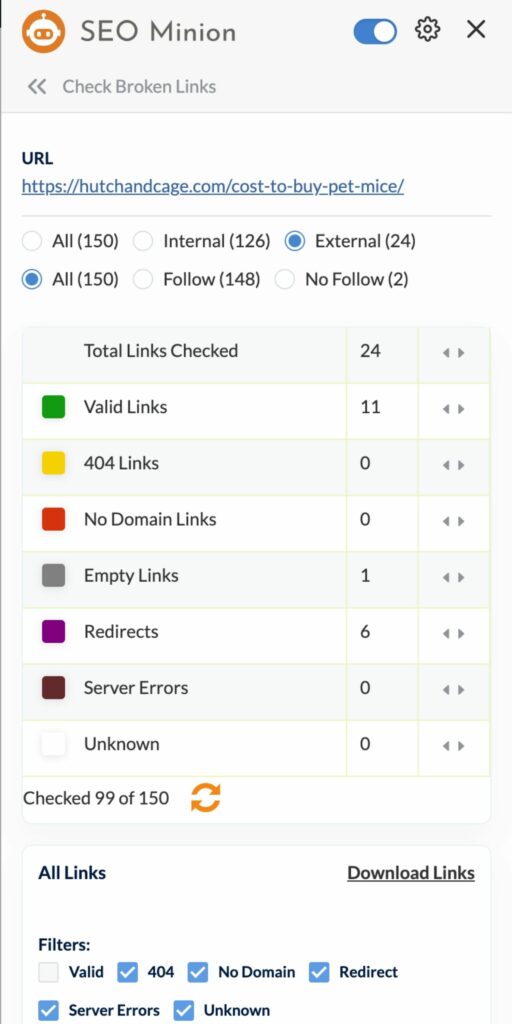The image size is (512, 1024).
Task: Go back using double-chevron arrow
Action: tap(37, 86)
